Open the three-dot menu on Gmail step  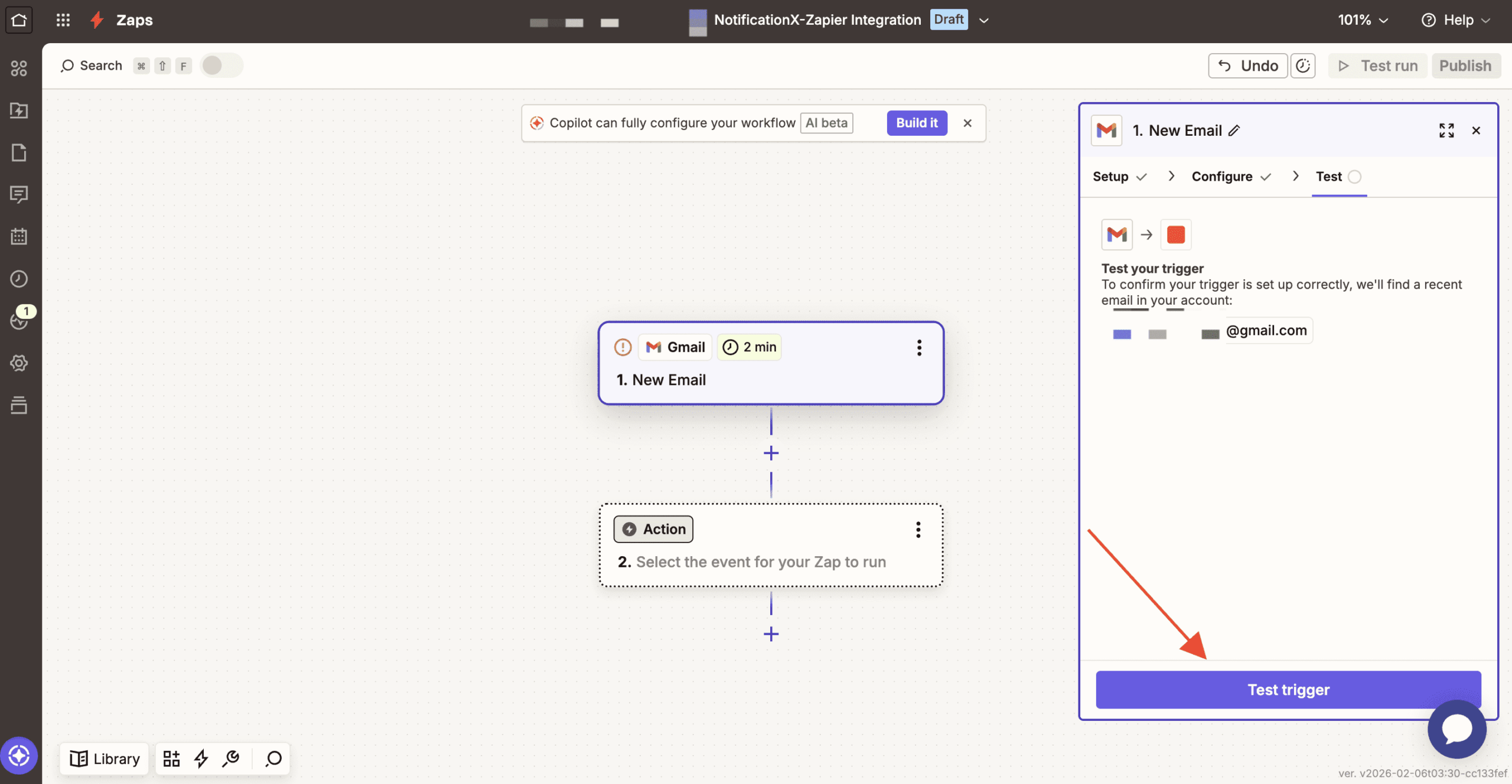(919, 348)
